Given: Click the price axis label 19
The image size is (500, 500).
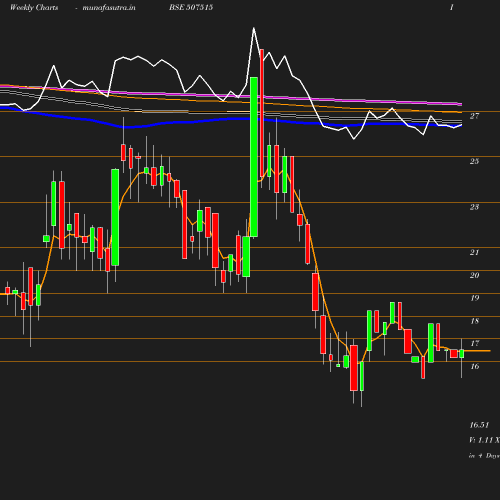Looking at the screenshot, I should click(x=474, y=298).
